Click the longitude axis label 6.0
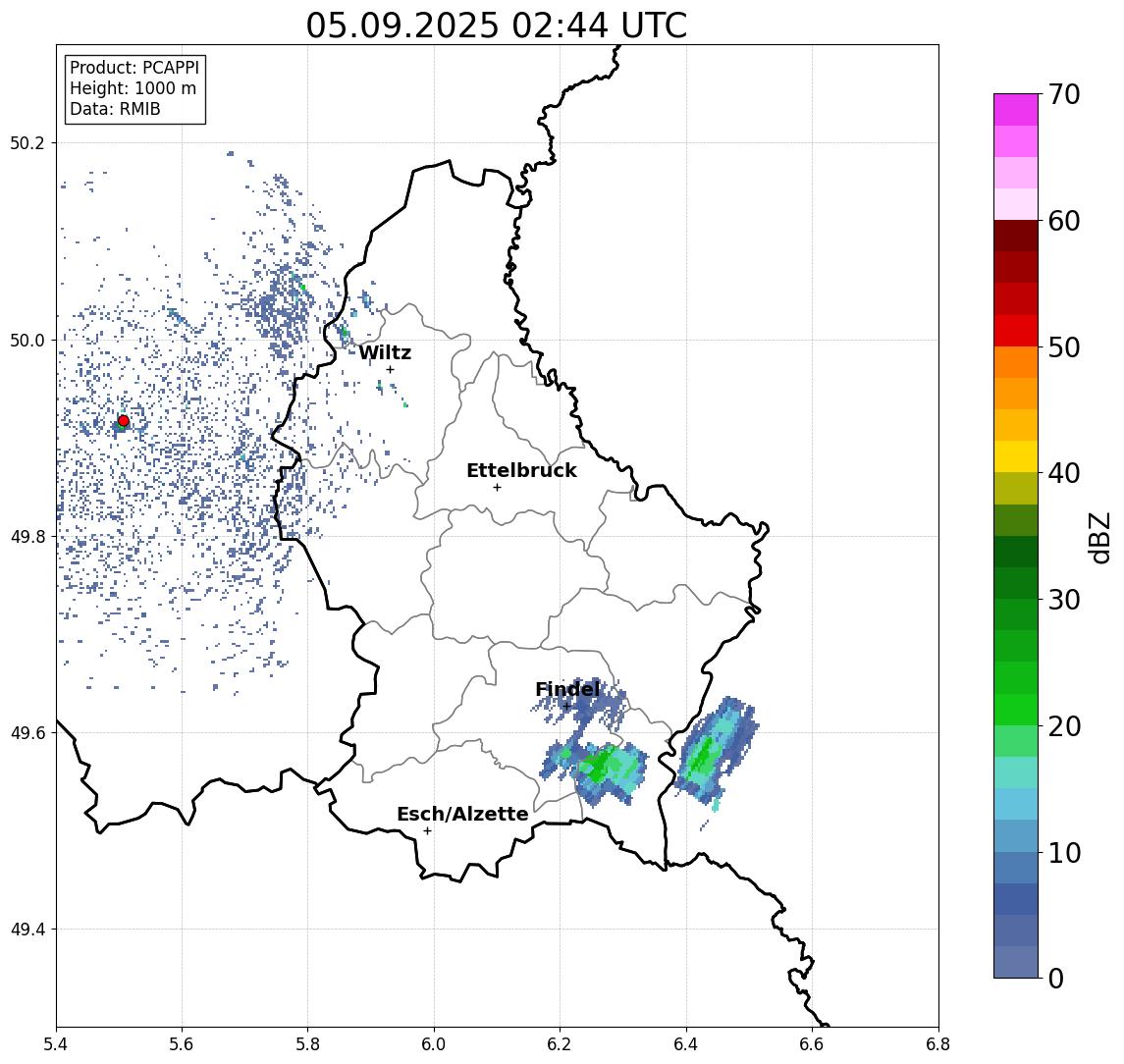 tap(435, 1044)
